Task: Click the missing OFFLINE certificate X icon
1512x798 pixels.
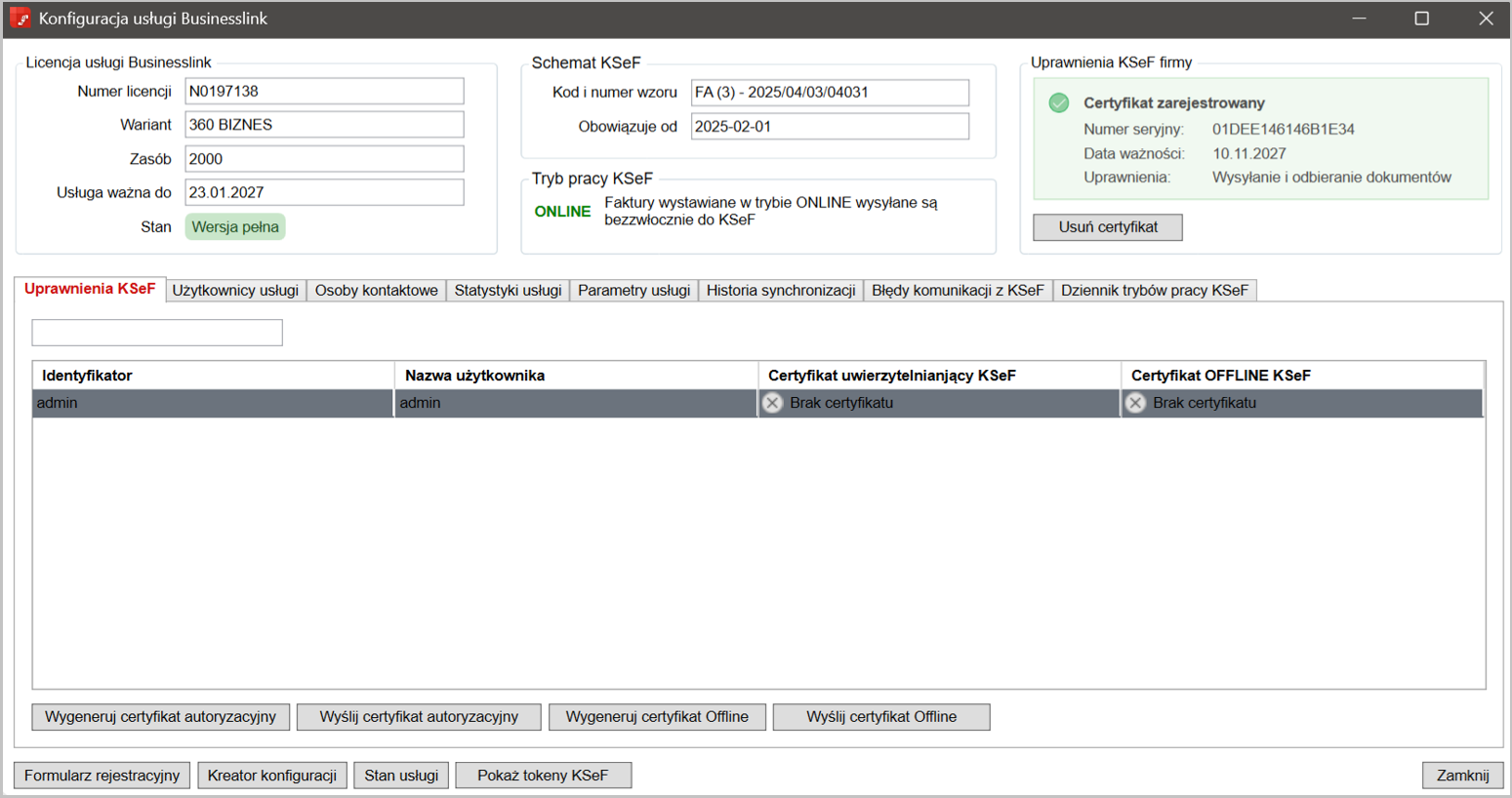Action: click(1135, 403)
